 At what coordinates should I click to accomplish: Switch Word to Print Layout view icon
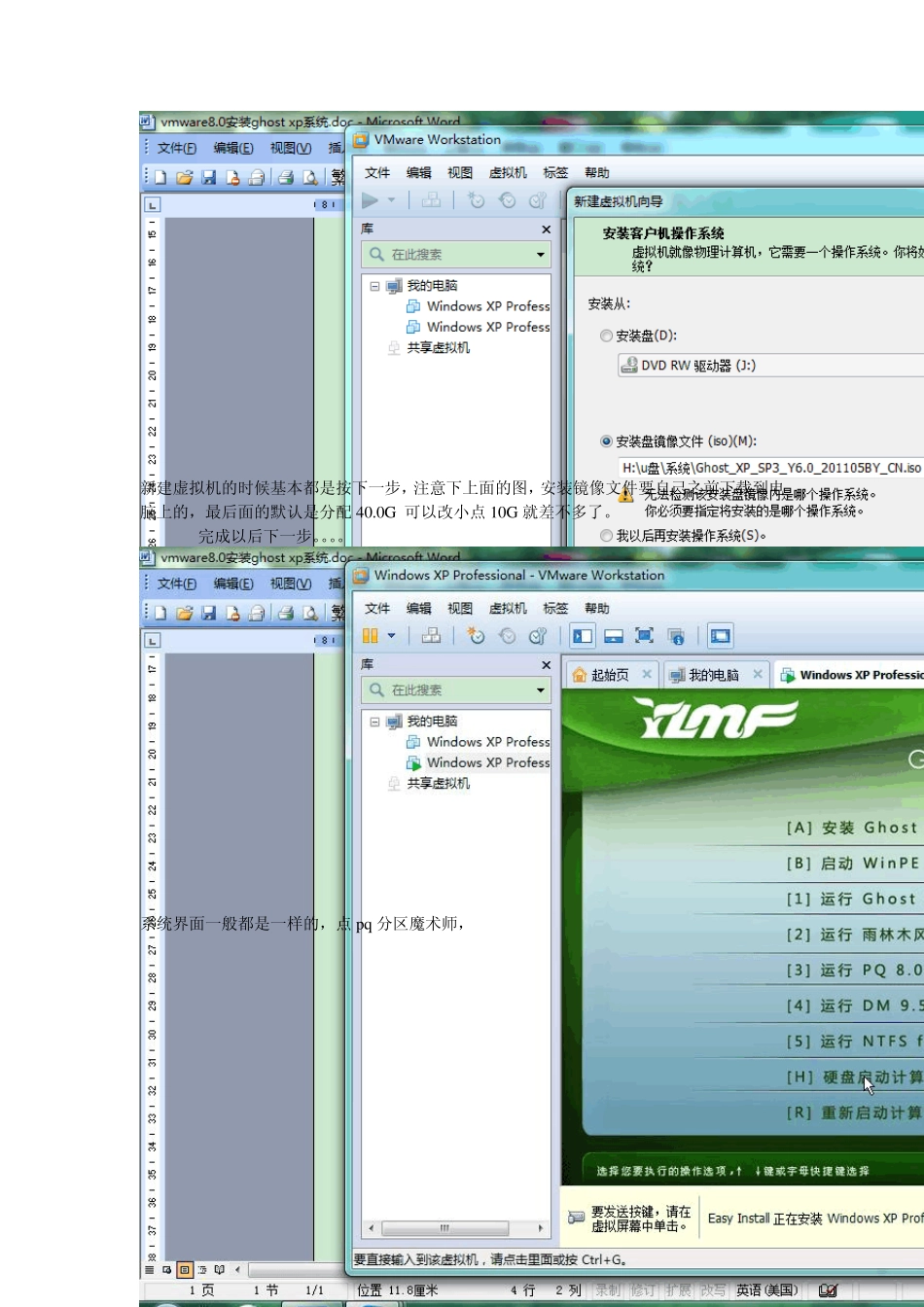tap(184, 1270)
